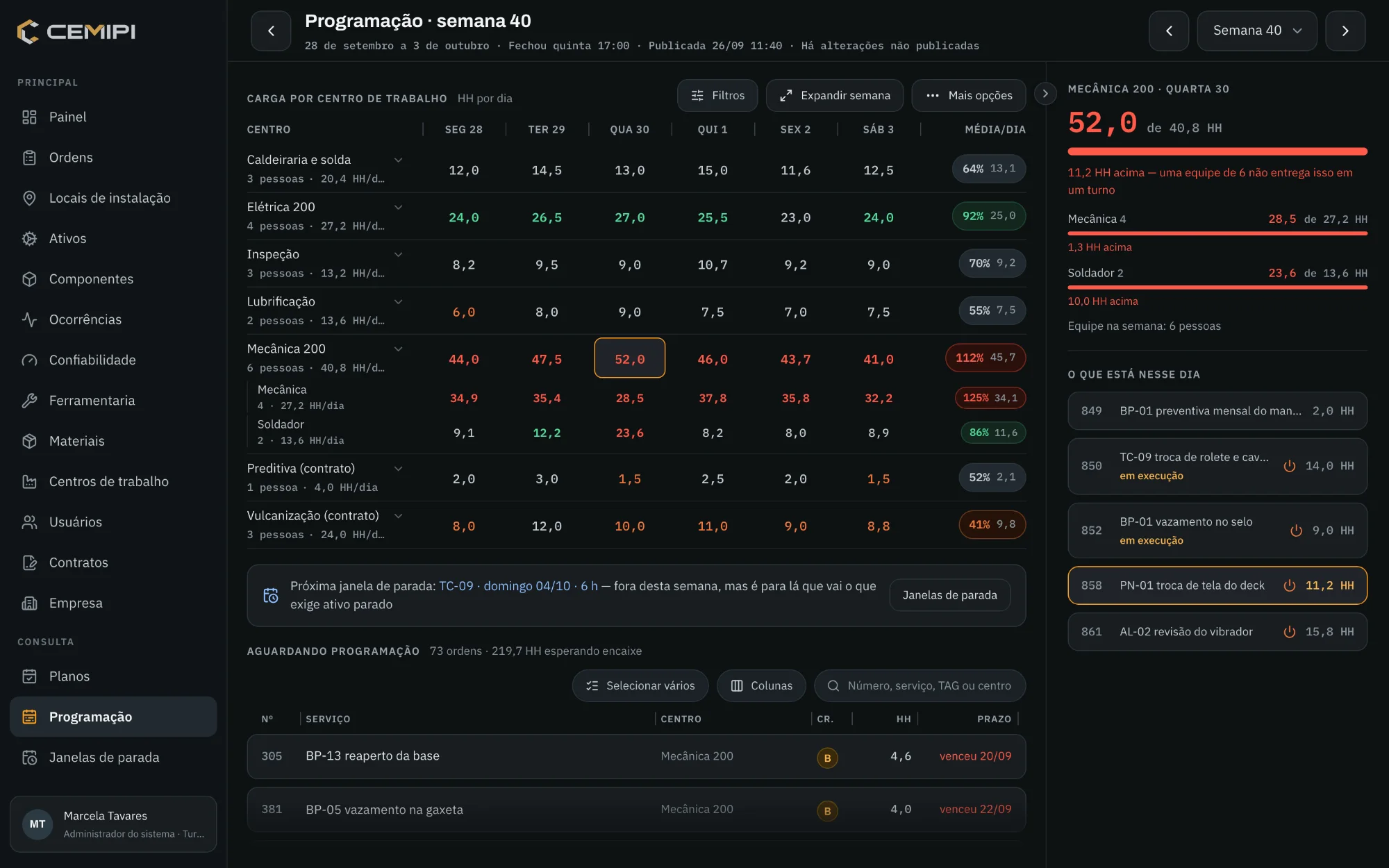Open Centros de trabalho factory icon

pos(29,482)
